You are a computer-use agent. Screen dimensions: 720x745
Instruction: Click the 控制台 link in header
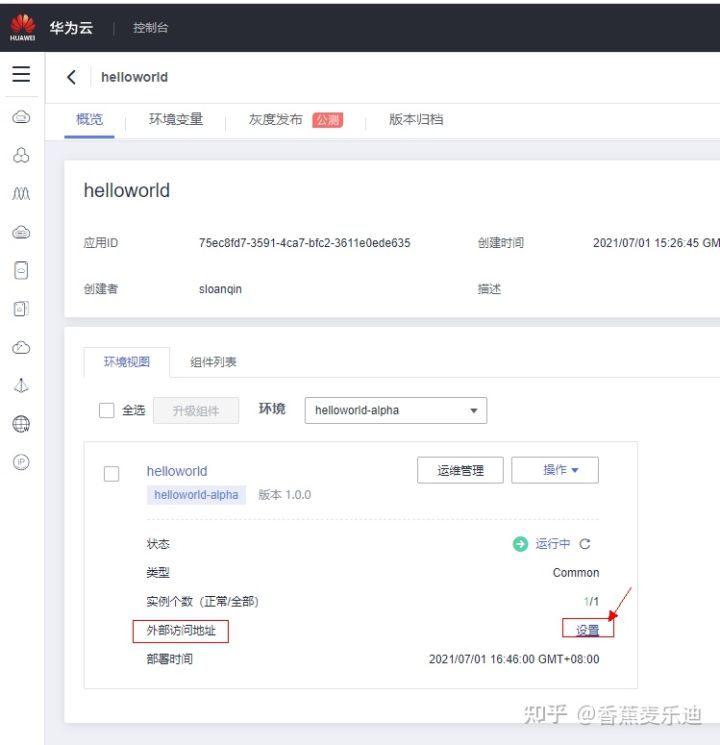tap(150, 28)
